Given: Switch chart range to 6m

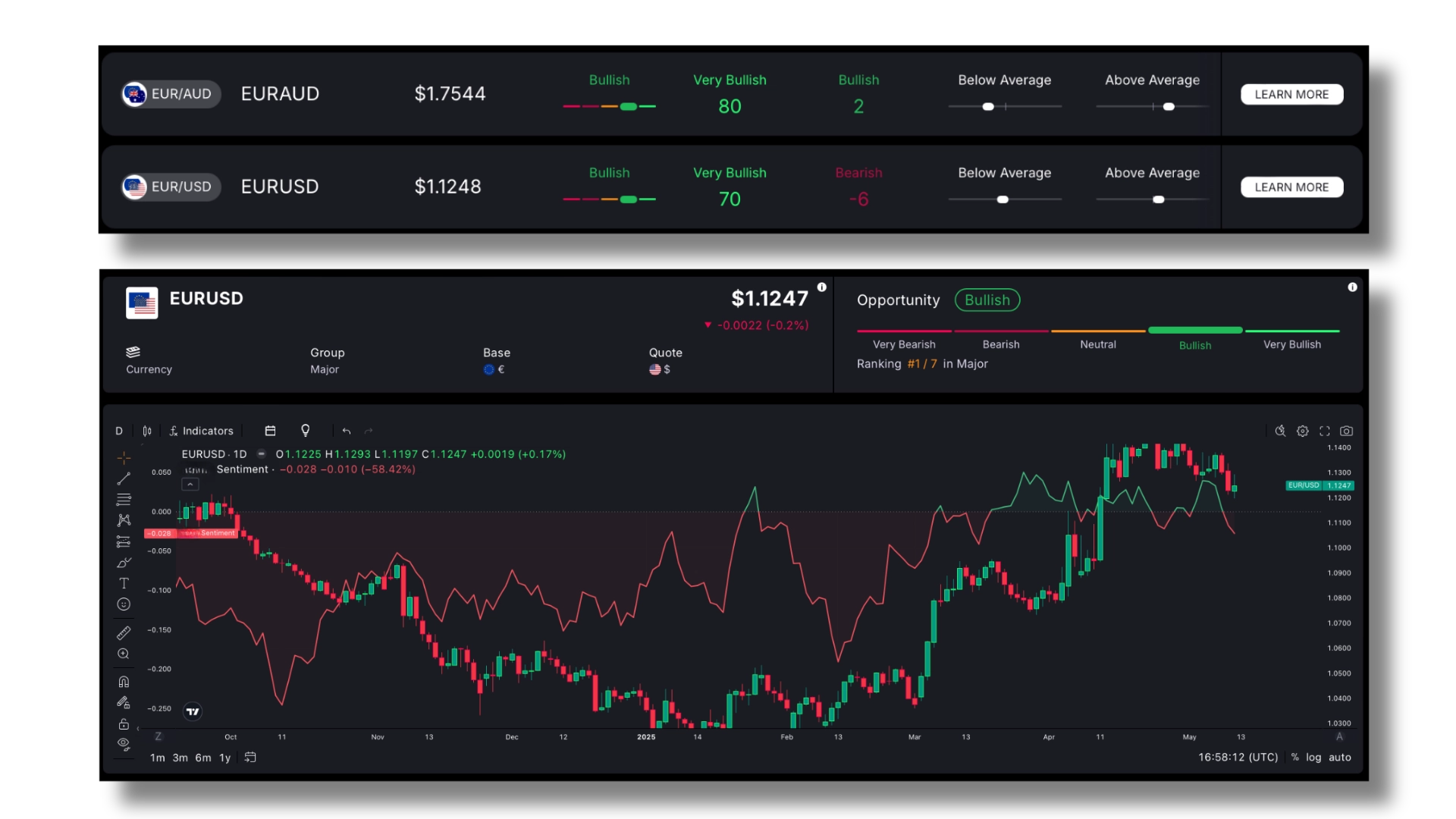Looking at the screenshot, I should (x=202, y=758).
